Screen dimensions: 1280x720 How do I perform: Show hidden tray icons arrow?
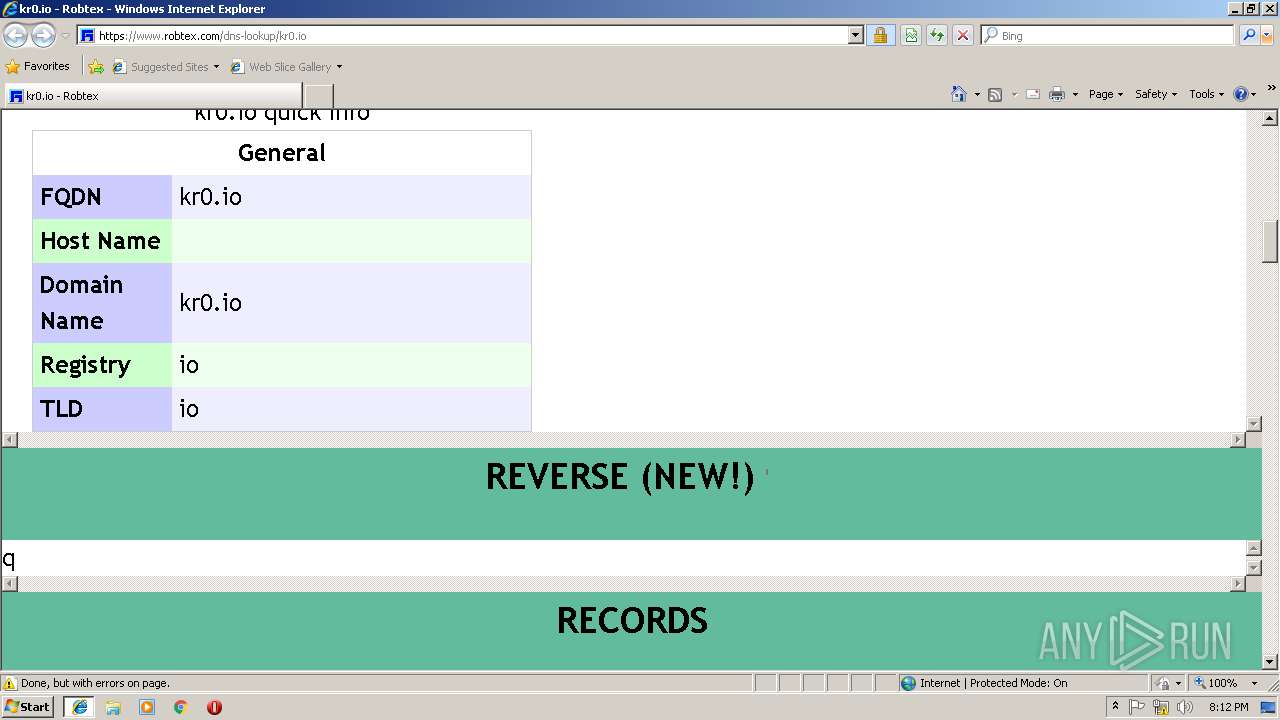[1115, 707]
